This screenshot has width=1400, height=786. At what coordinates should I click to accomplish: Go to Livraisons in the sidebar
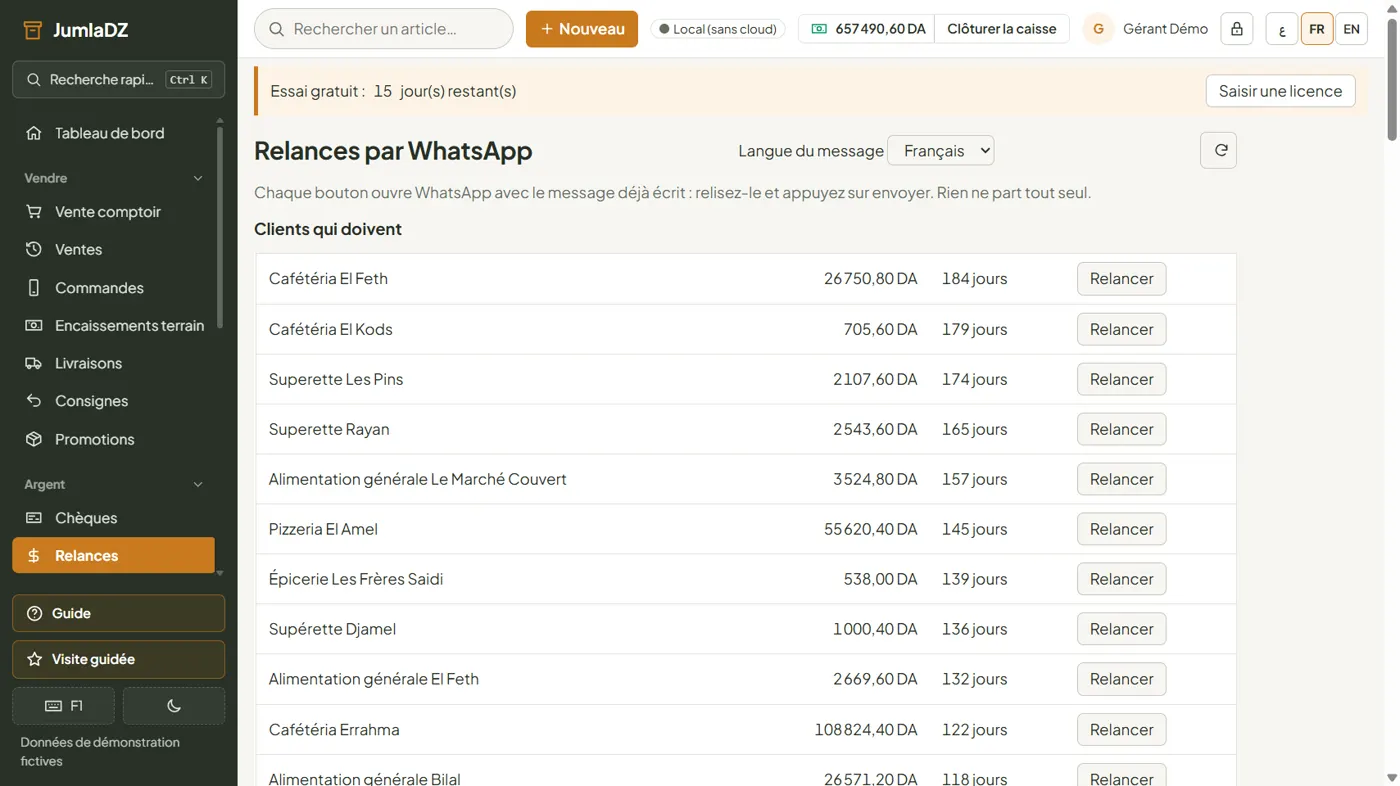coord(113,364)
